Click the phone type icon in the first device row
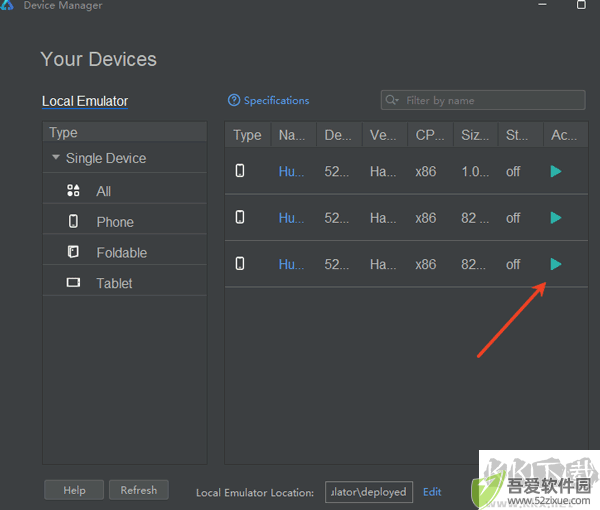This screenshot has height=510, width=600. point(240,171)
